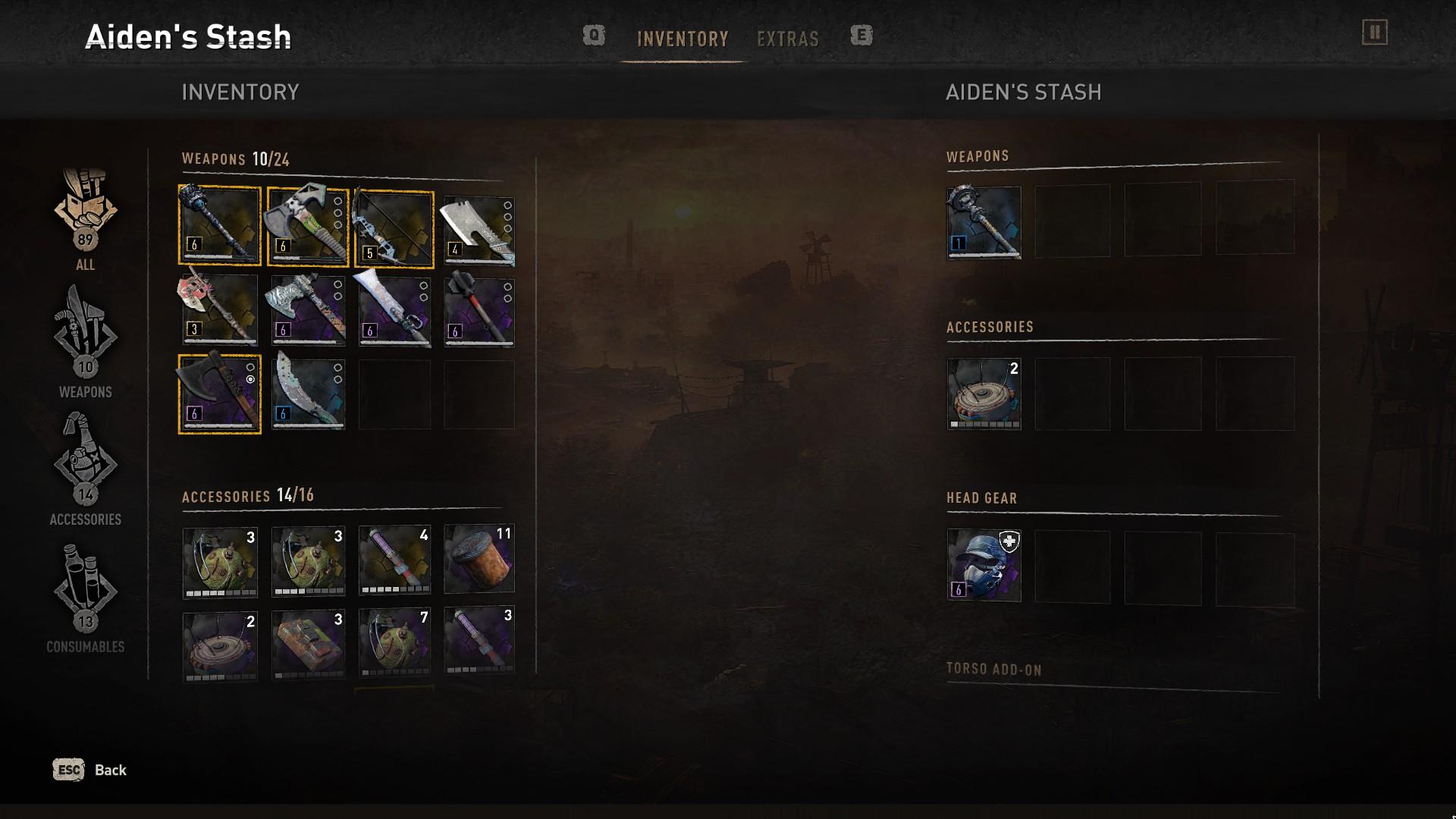Switch to the Extras tab
Screen dimensions: 1456x819
(788, 39)
